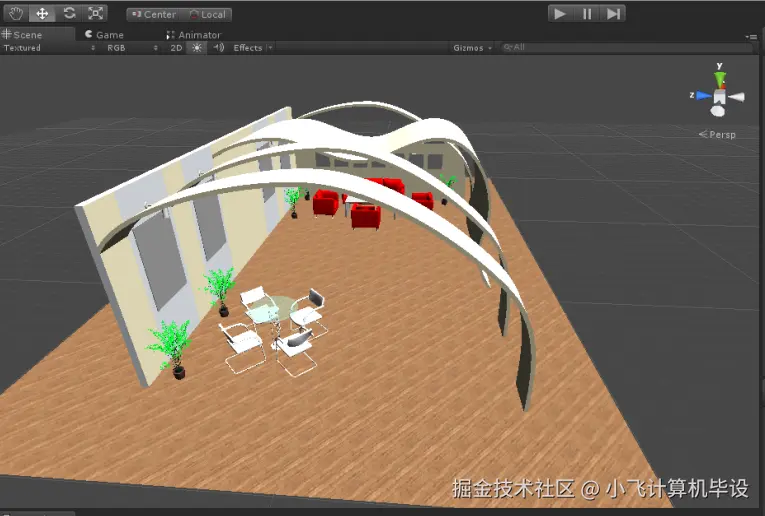
Task: Start Play mode
Action: 561,14
